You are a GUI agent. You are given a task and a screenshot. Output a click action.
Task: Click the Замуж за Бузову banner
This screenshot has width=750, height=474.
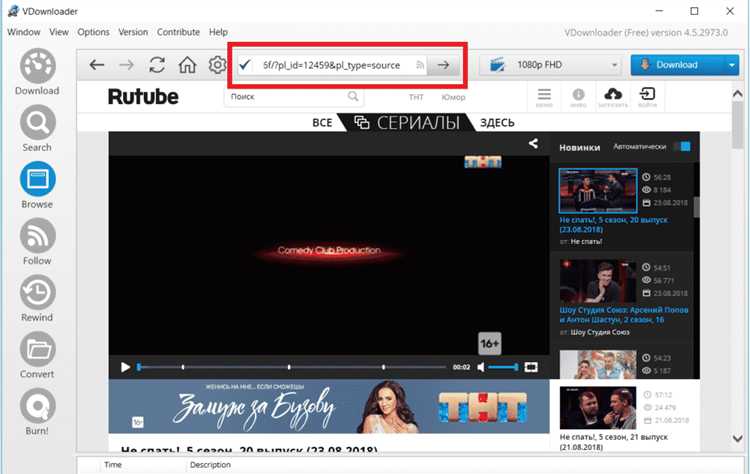329,407
